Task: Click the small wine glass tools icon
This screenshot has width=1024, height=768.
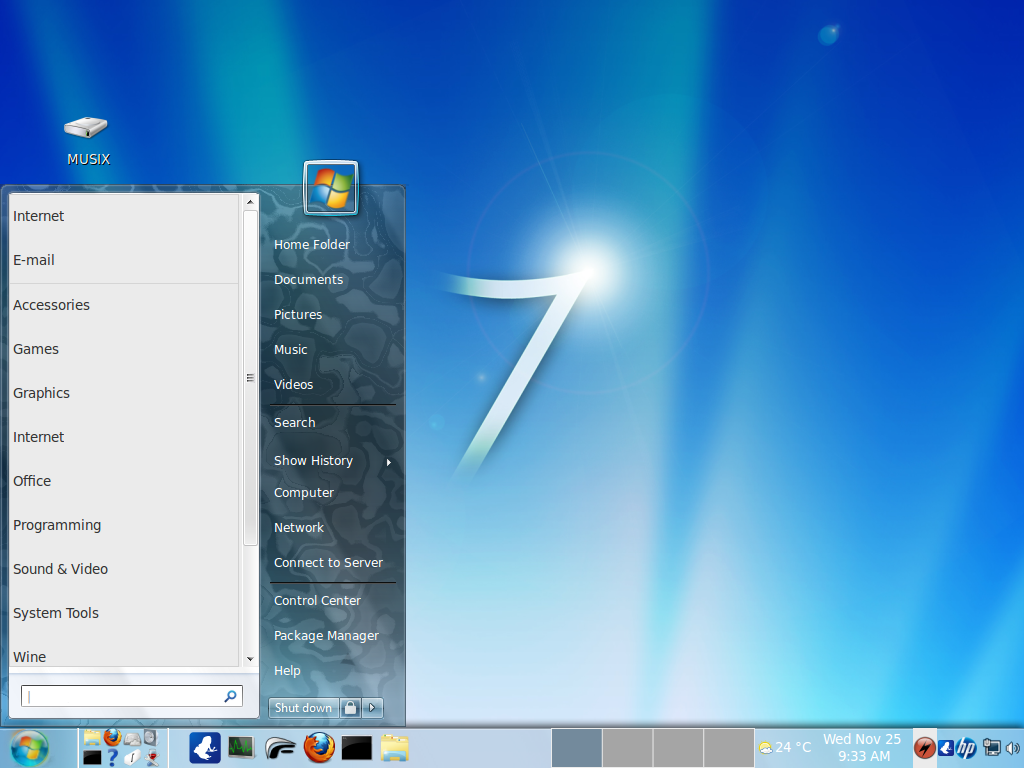Action: pyautogui.click(x=152, y=758)
